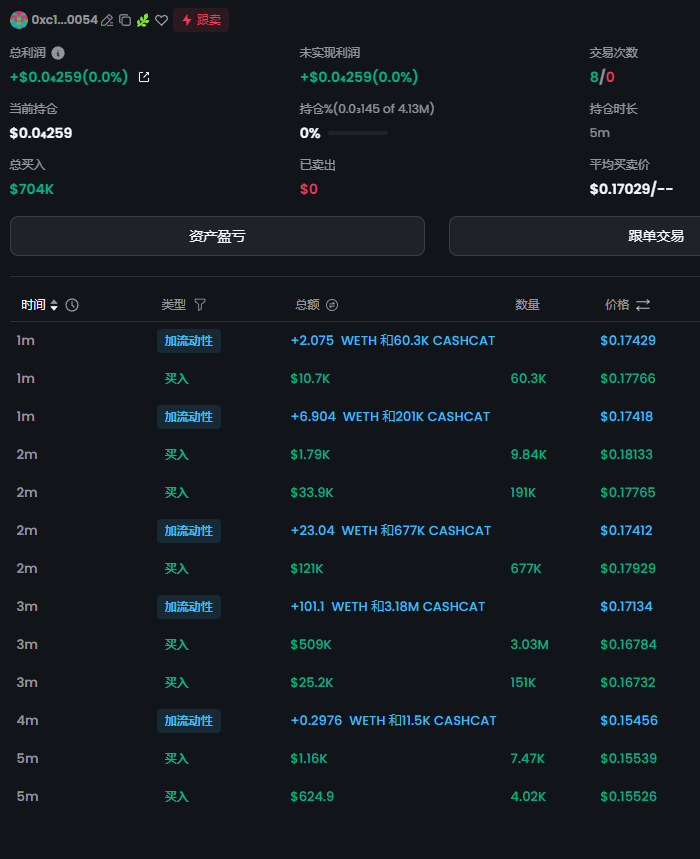The height and width of the screenshot is (859, 700).
Task: Open share link icon beside total profit
Action: [x=144, y=77]
